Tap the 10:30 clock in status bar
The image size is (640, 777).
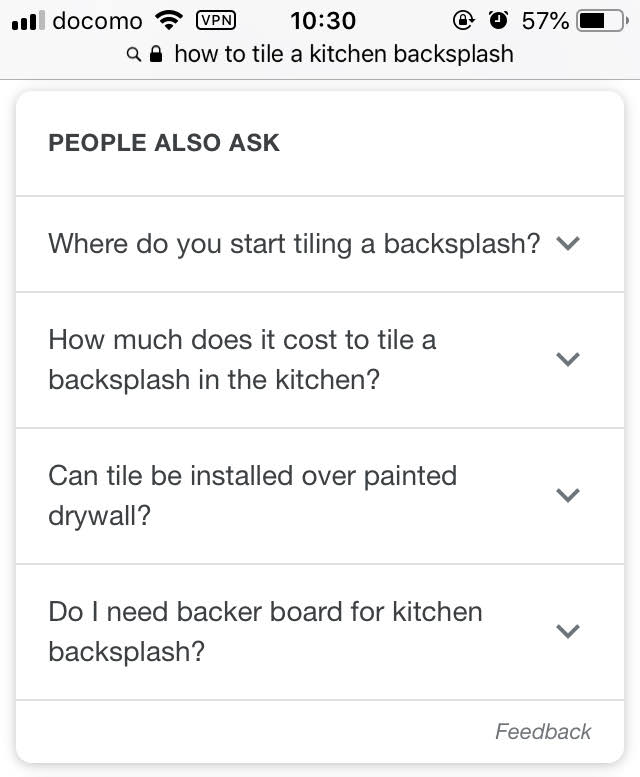point(323,21)
